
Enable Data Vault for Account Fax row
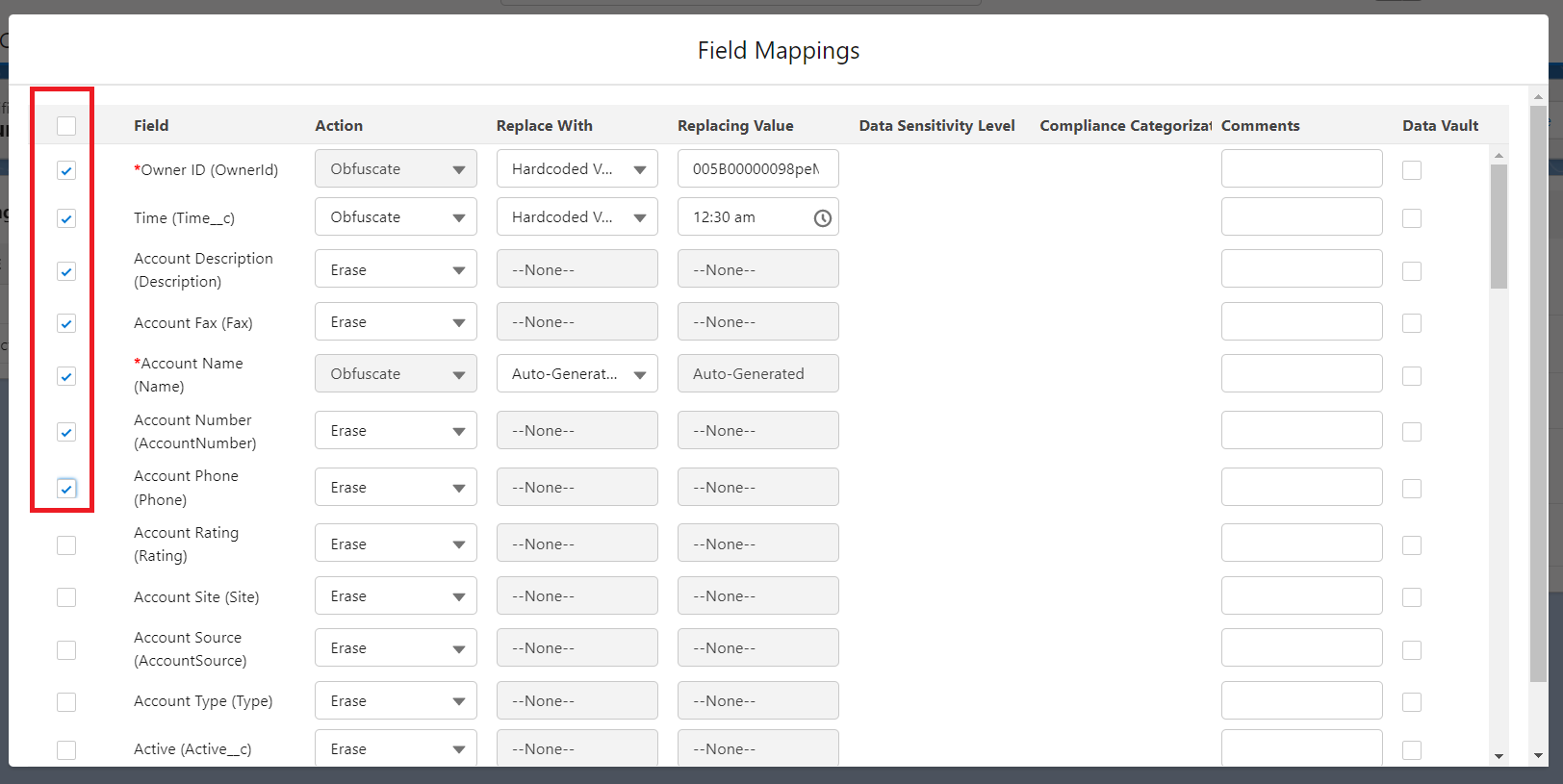click(1411, 323)
